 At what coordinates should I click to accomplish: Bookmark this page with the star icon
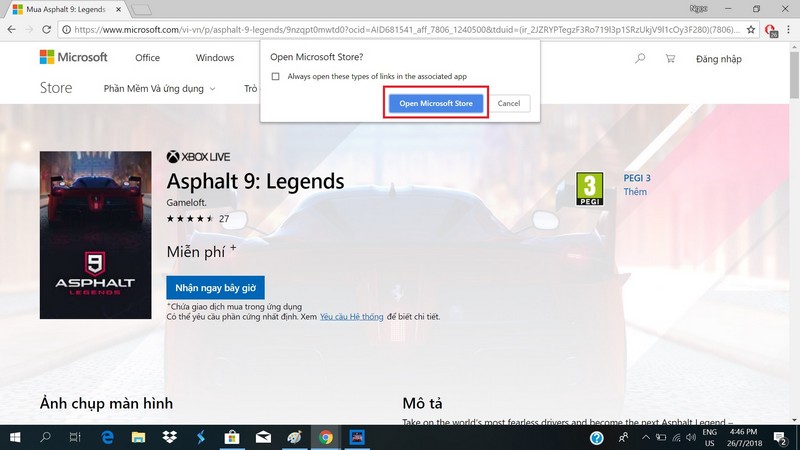click(751, 30)
